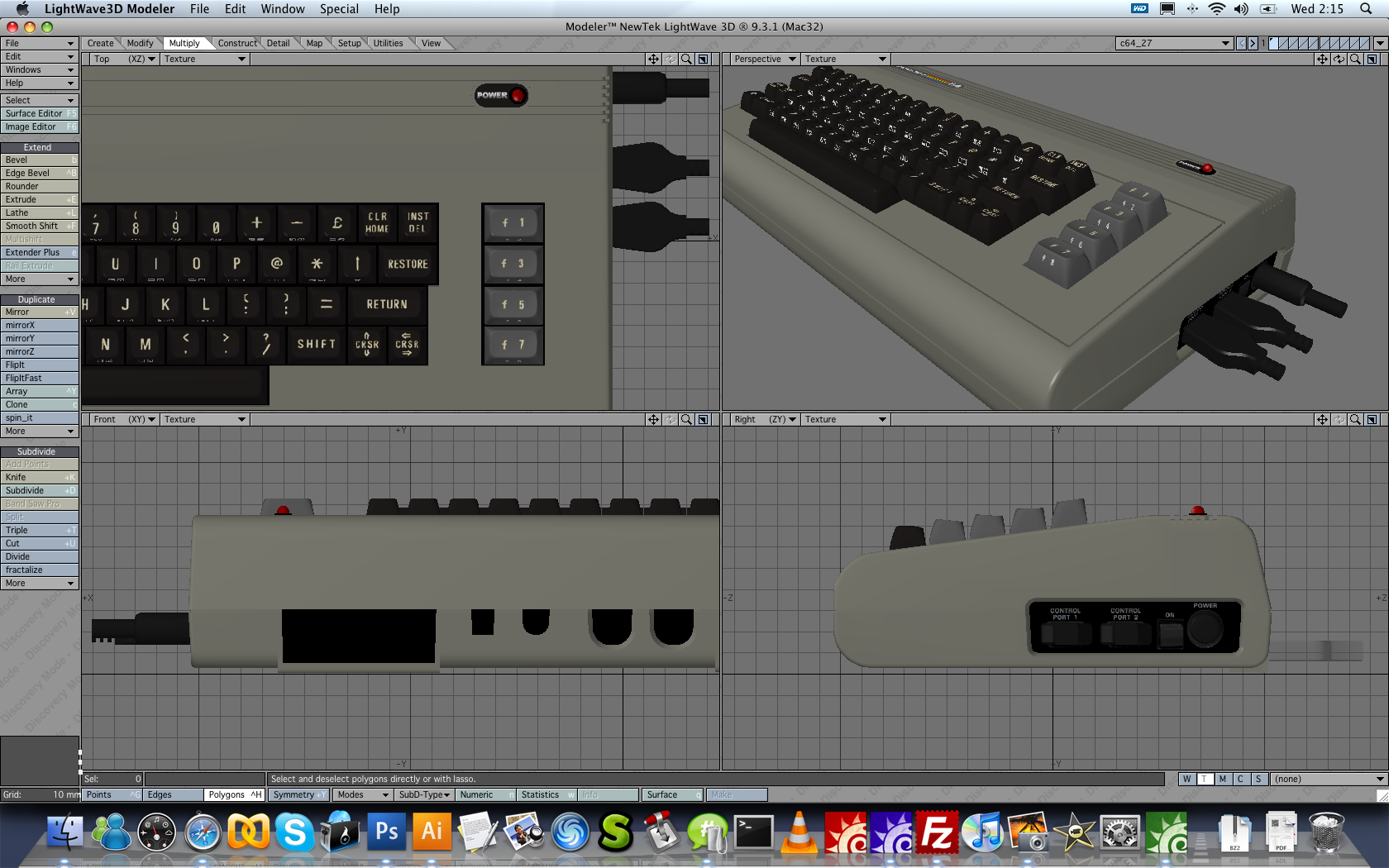Click the Knife tool button
The width and height of the screenshot is (1389, 868).
40,478
